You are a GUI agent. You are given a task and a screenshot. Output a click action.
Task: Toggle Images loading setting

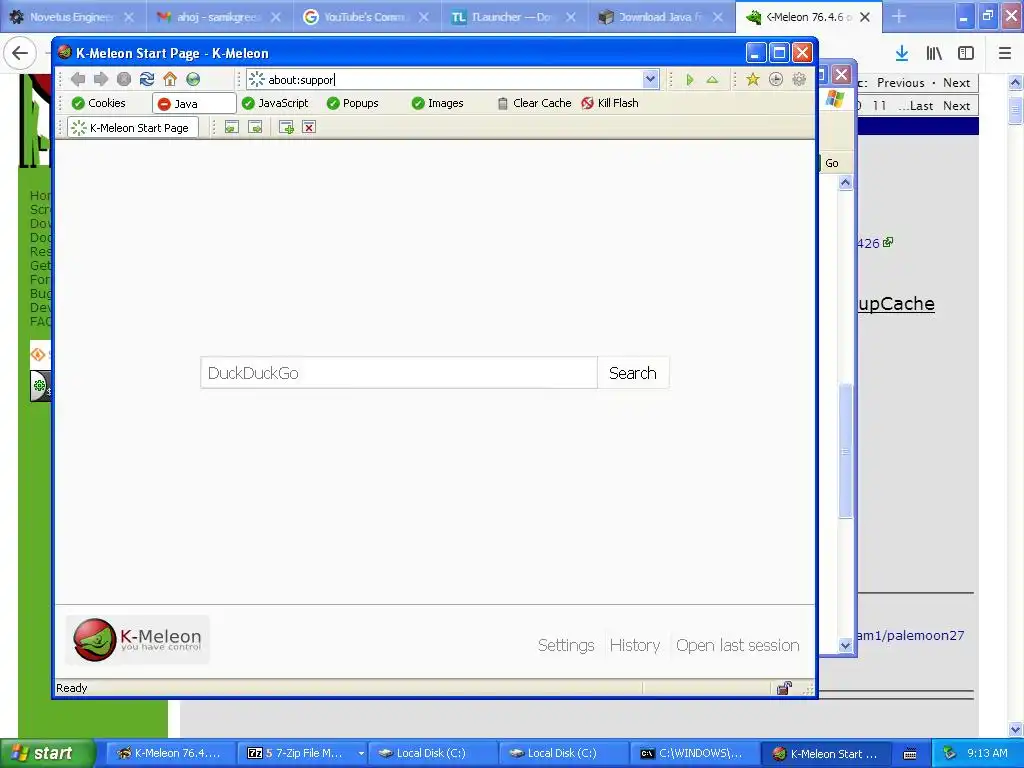(438, 103)
